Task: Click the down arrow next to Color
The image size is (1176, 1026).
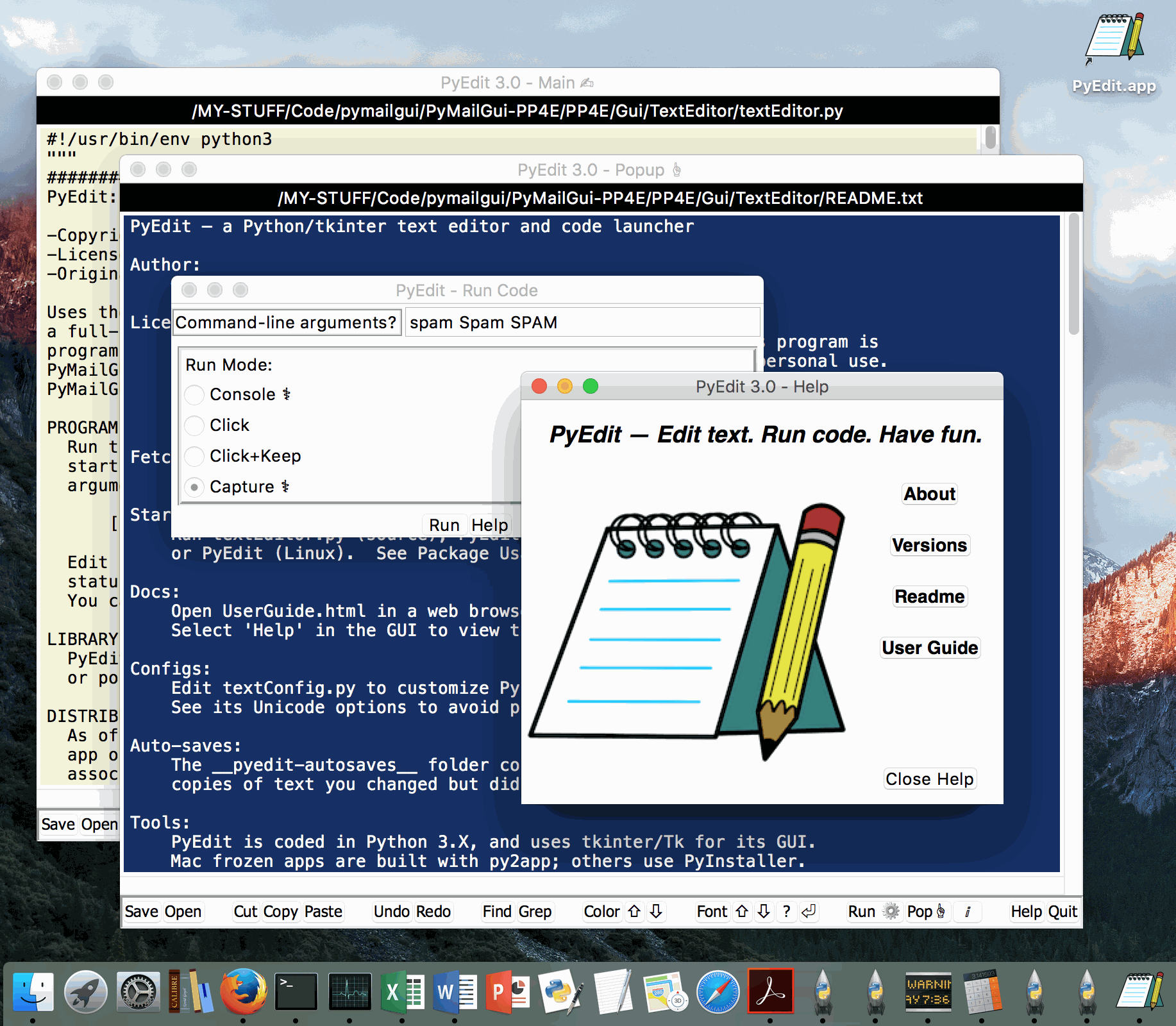Action: pos(656,911)
